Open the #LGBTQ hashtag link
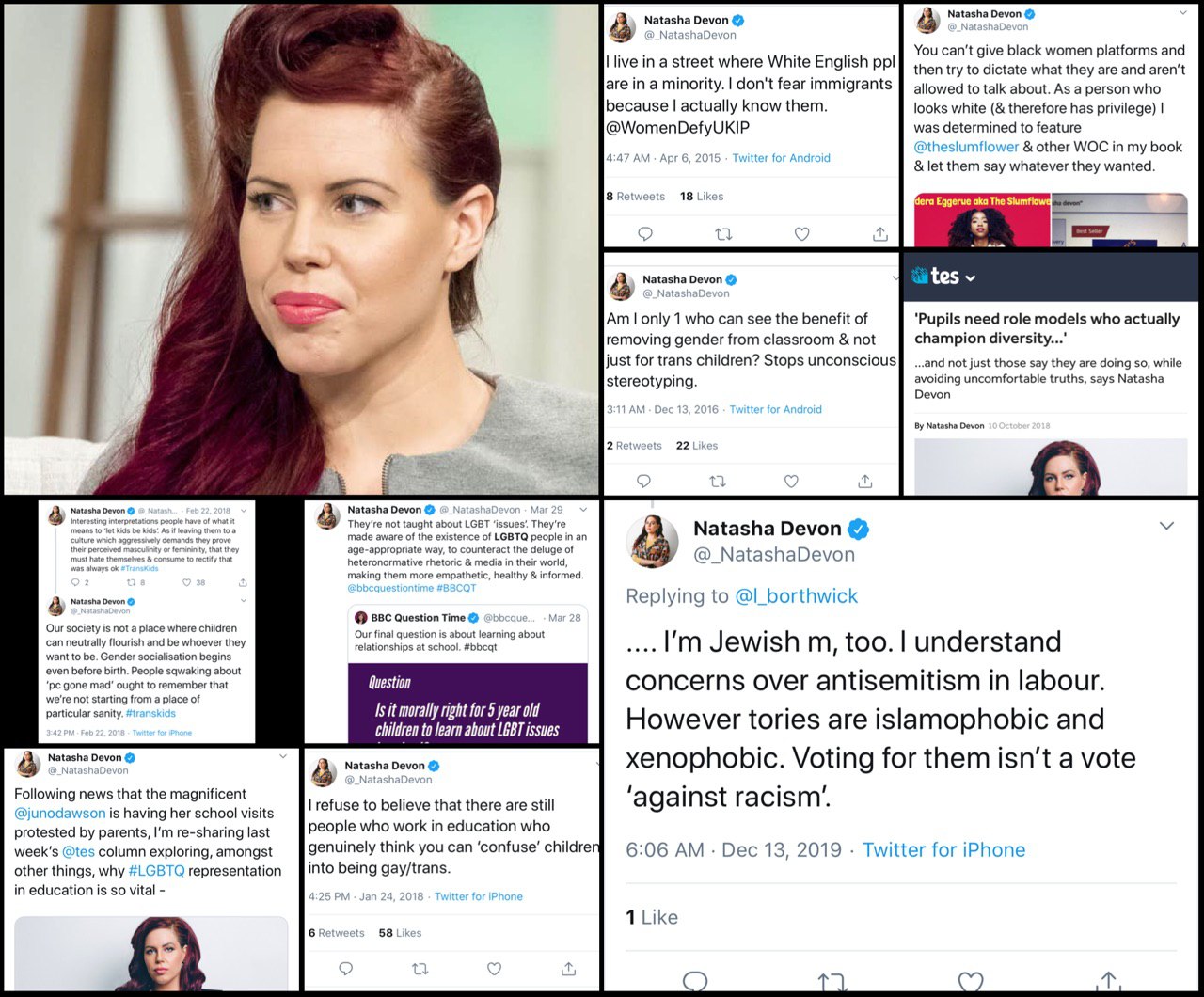 pos(156,871)
